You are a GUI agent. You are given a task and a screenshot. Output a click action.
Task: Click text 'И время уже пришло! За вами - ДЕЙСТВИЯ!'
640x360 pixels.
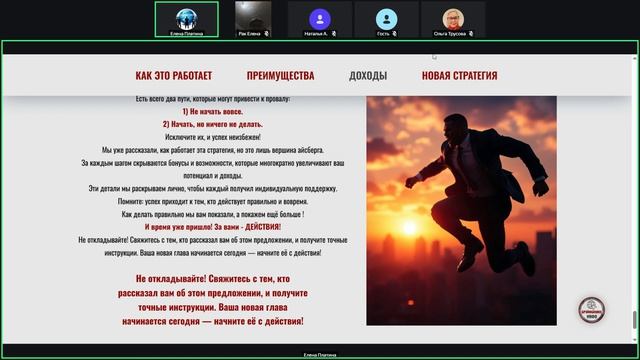coord(213,227)
